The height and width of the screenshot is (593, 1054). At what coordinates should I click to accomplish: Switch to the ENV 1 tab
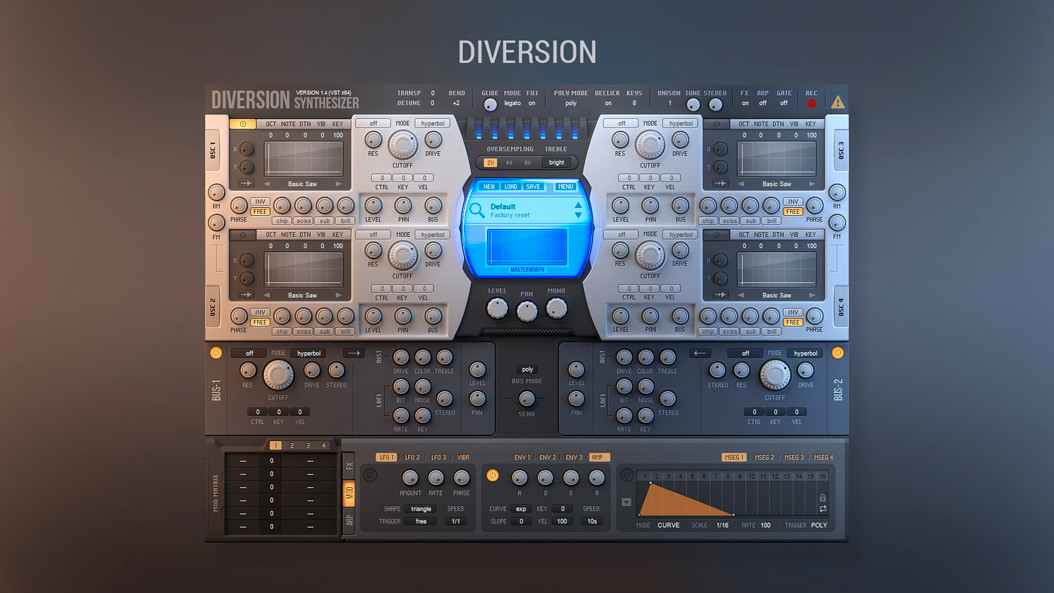[x=522, y=457]
